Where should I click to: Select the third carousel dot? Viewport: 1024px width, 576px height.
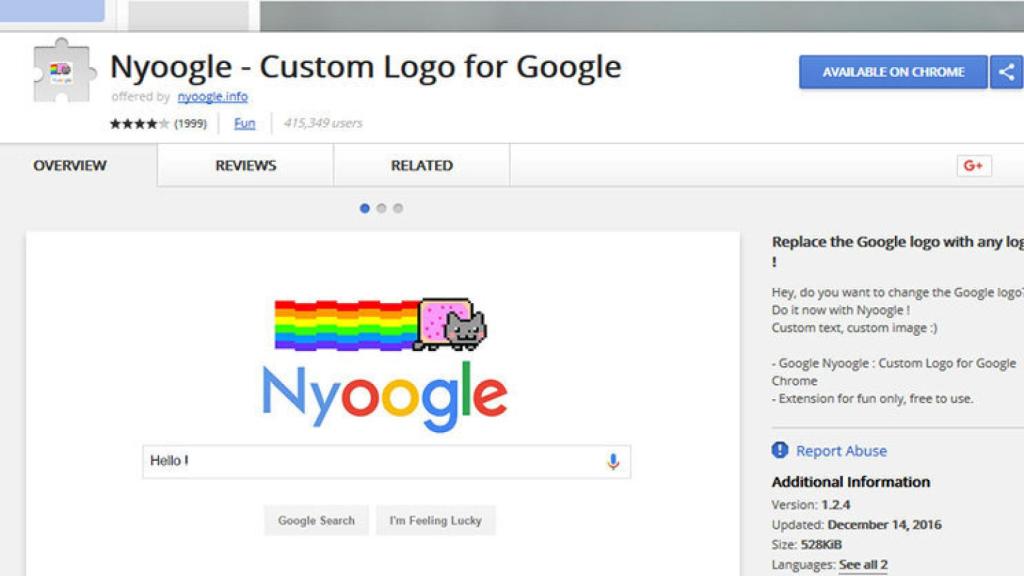tap(398, 208)
